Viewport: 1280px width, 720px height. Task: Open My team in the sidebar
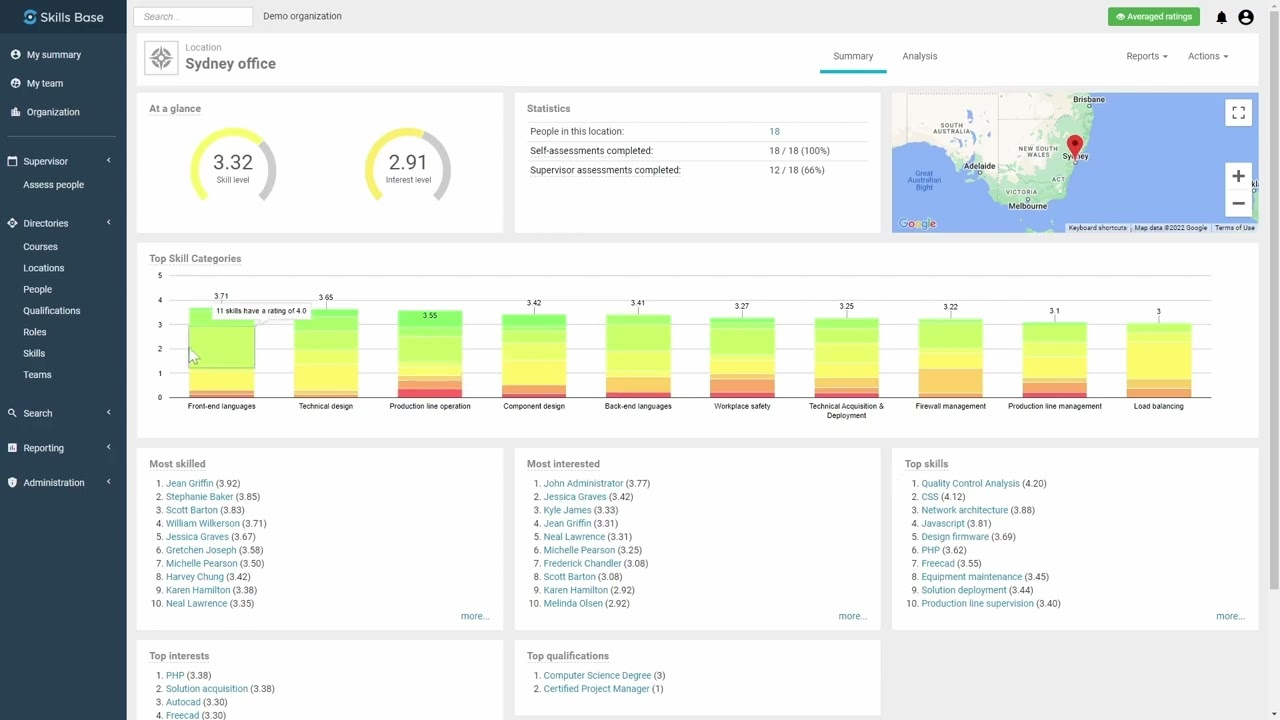(x=45, y=83)
